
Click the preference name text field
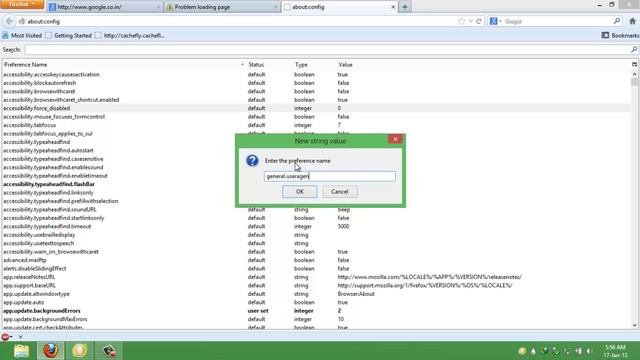point(330,176)
